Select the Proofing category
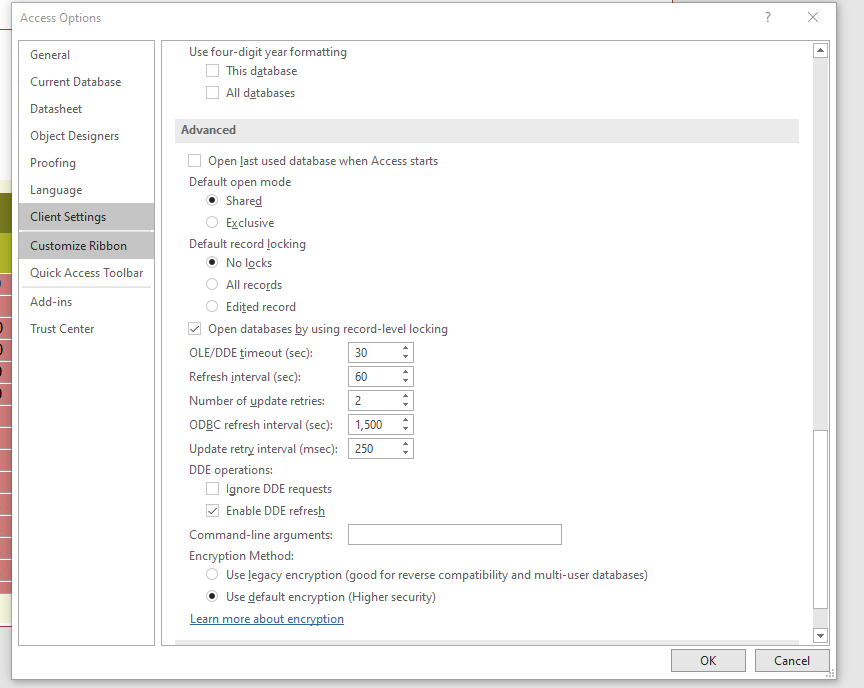 point(87,163)
